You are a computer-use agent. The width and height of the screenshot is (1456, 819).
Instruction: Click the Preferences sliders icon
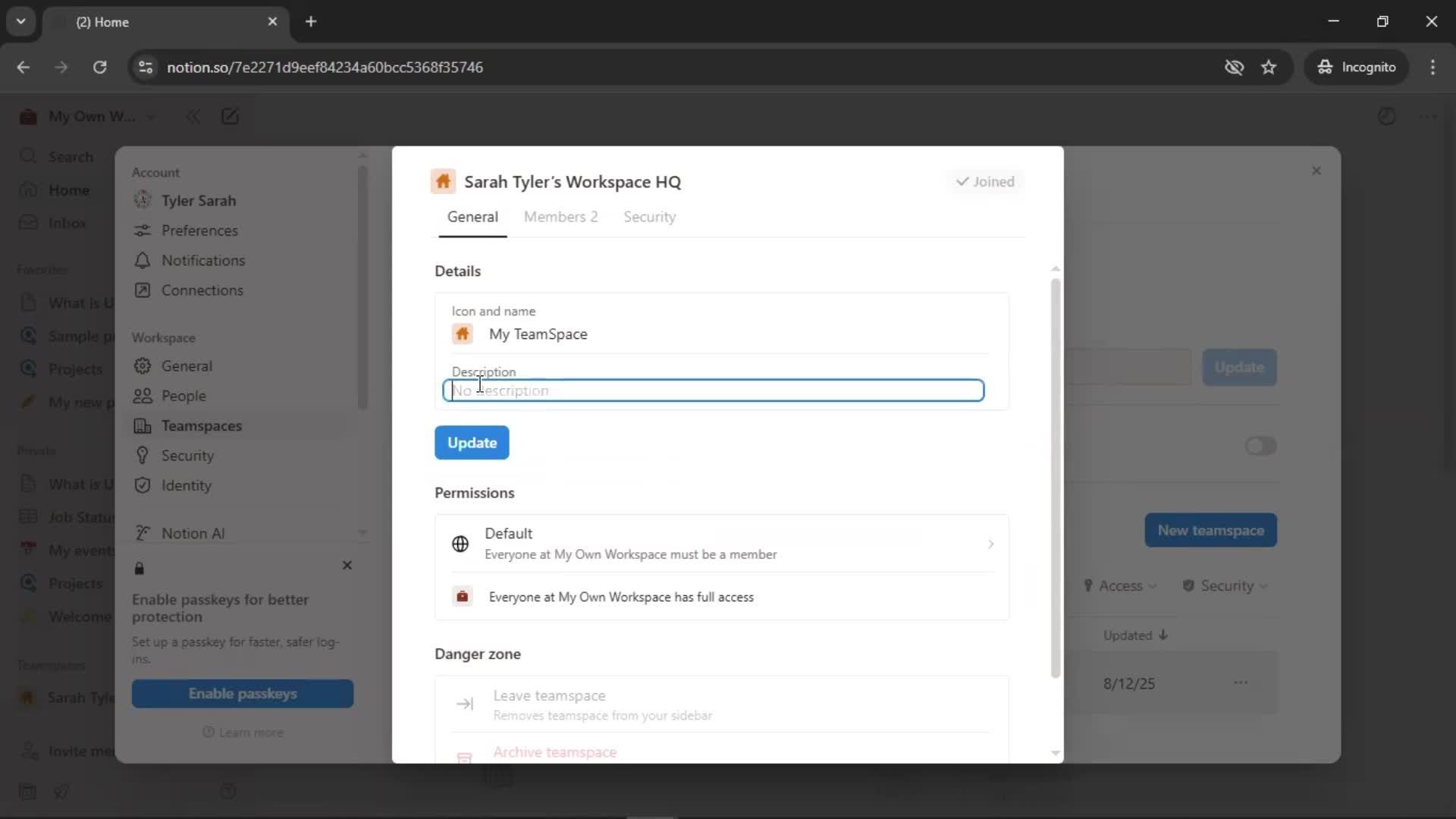[x=143, y=231]
